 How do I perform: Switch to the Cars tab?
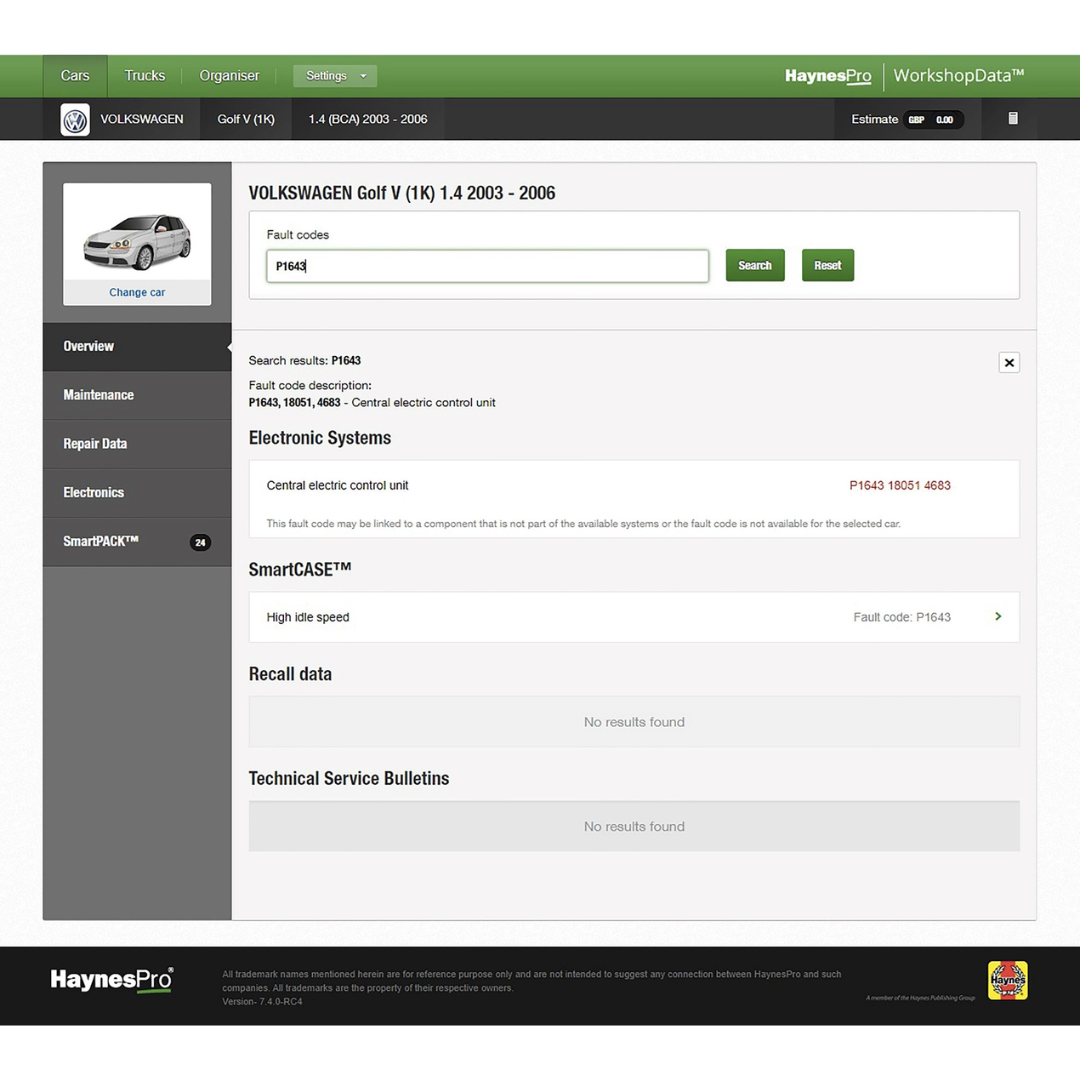pyautogui.click(x=74, y=76)
